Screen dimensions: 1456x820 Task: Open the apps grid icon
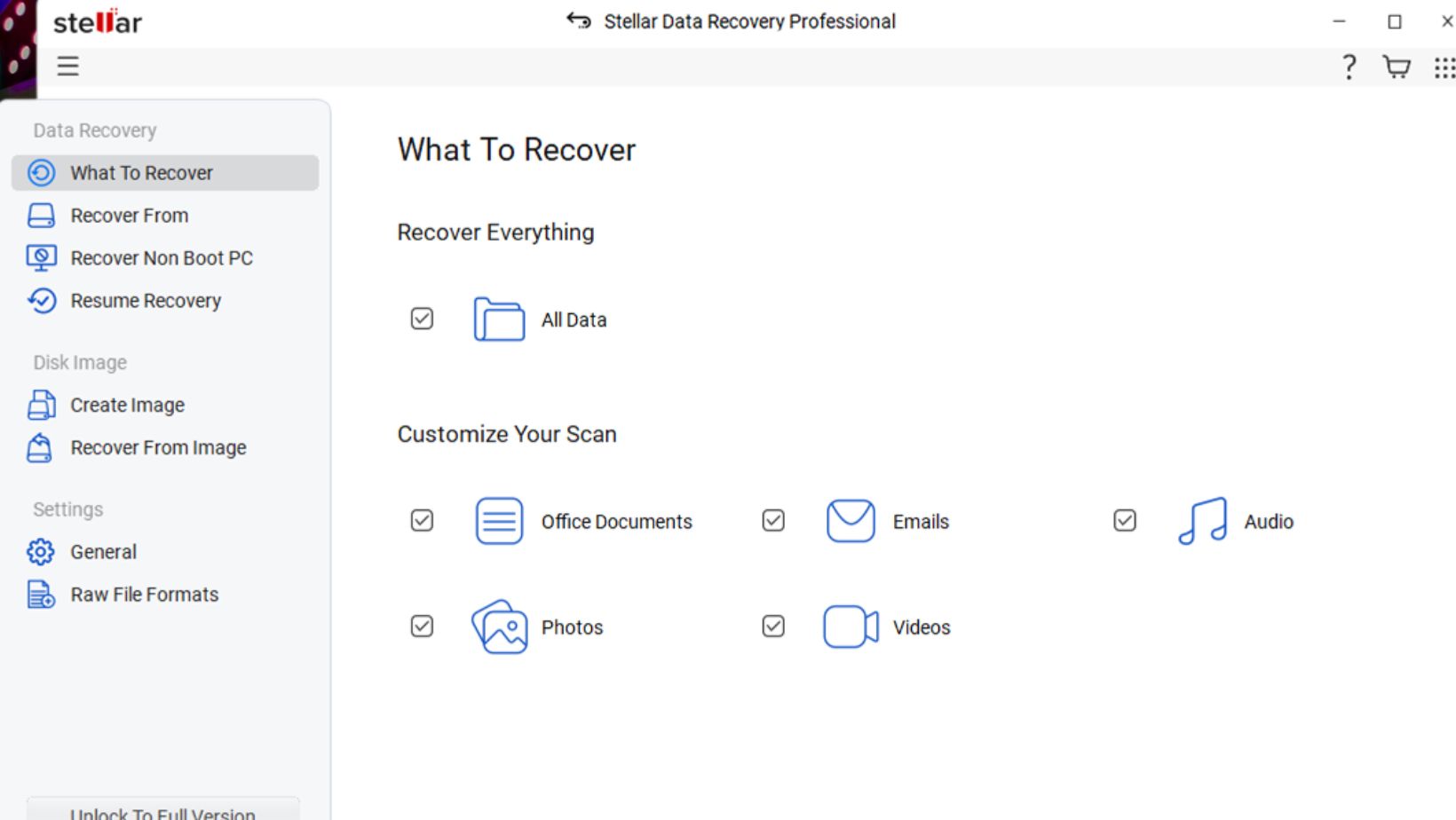coord(1444,67)
